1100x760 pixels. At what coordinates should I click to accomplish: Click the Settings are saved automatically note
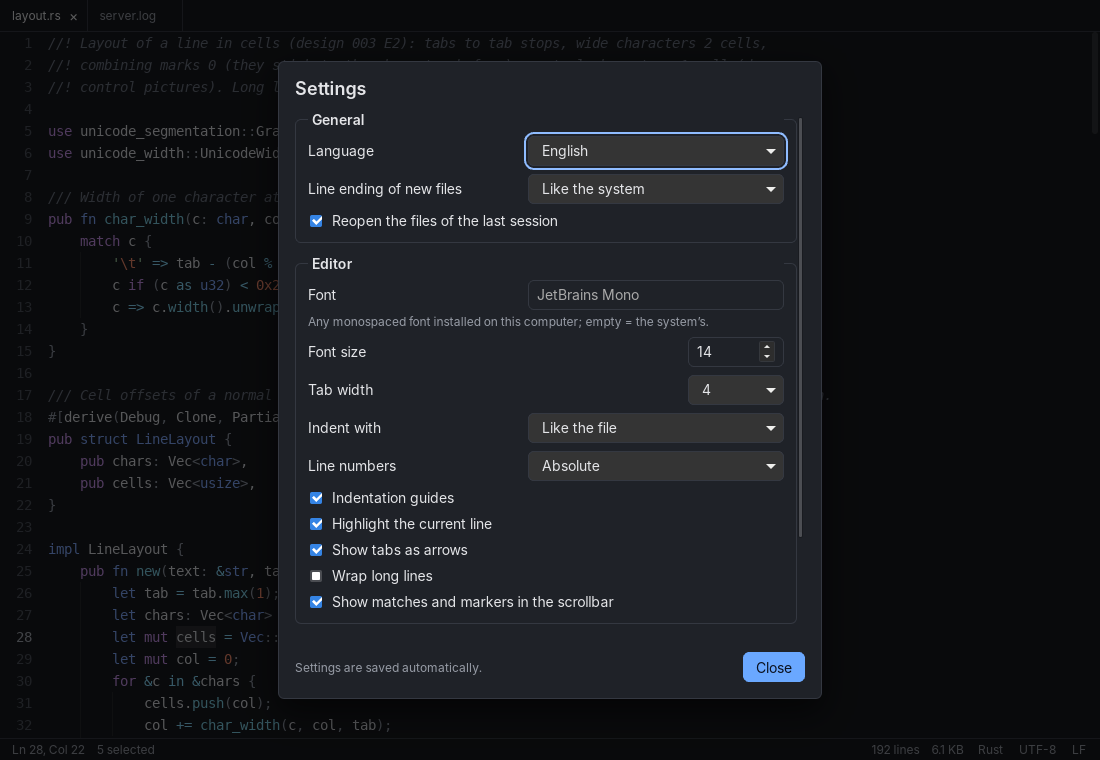click(388, 667)
